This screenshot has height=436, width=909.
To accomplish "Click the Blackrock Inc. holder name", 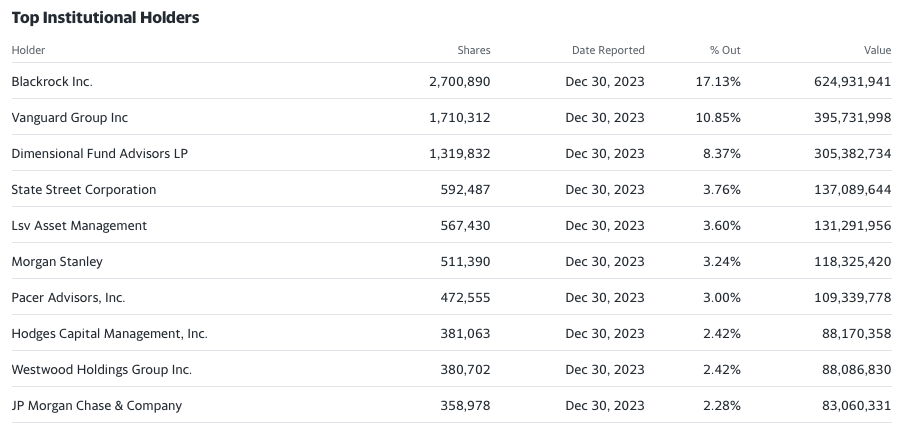I will click(52, 81).
